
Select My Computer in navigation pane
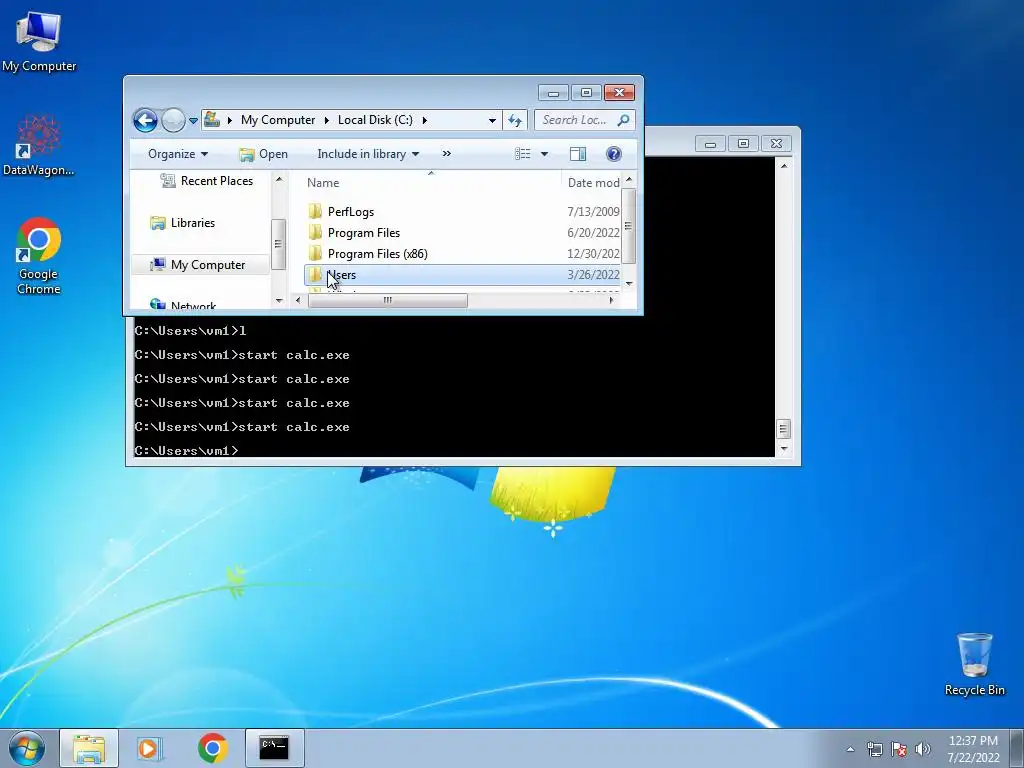pyautogui.click(x=199, y=264)
